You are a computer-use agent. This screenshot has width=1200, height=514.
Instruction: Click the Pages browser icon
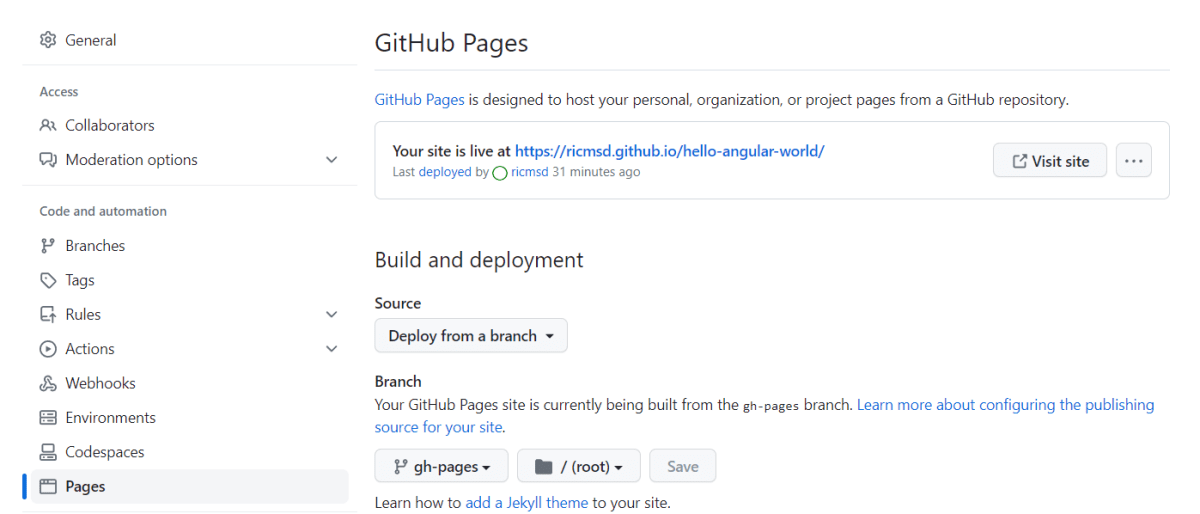tap(48, 487)
